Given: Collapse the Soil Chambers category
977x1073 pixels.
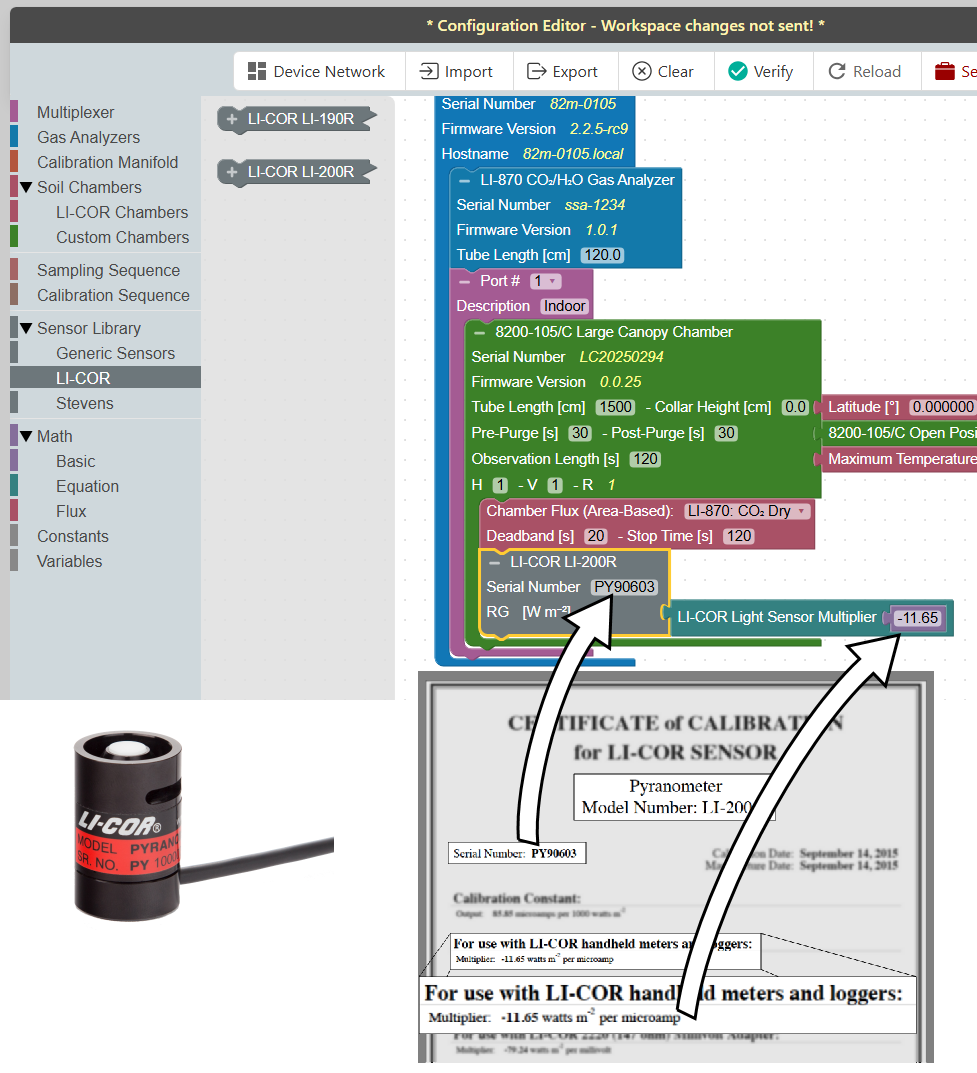Looking at the screenshot, I should 26,187.
